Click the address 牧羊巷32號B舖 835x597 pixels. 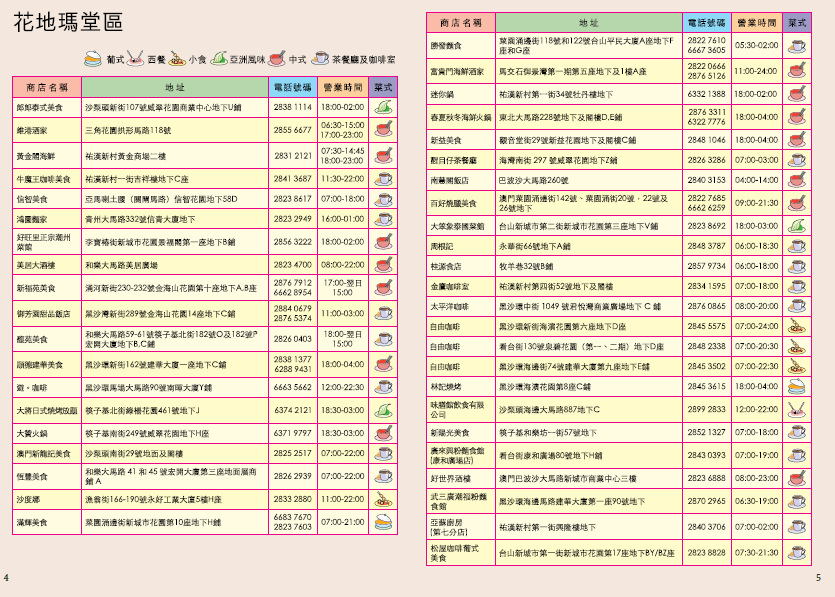(x=526, y=266)
